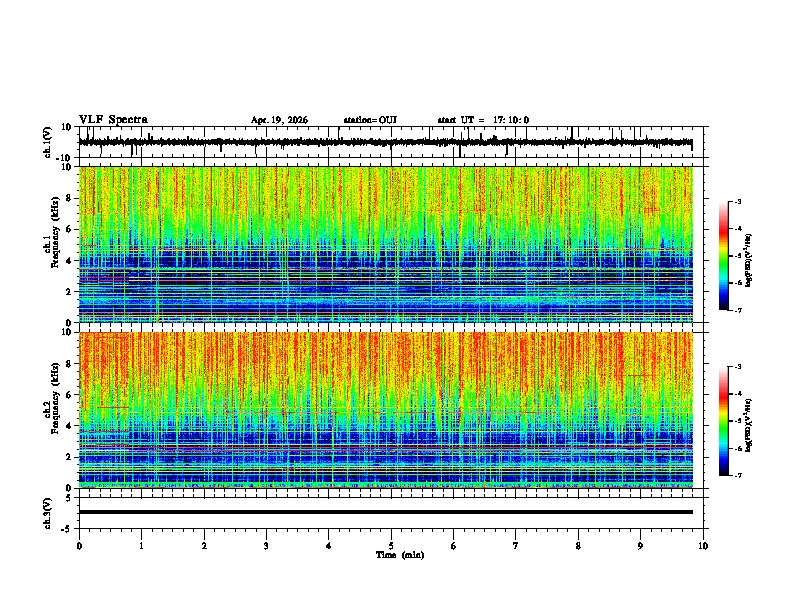Click the Time (min) axis label

pos(400,554)
